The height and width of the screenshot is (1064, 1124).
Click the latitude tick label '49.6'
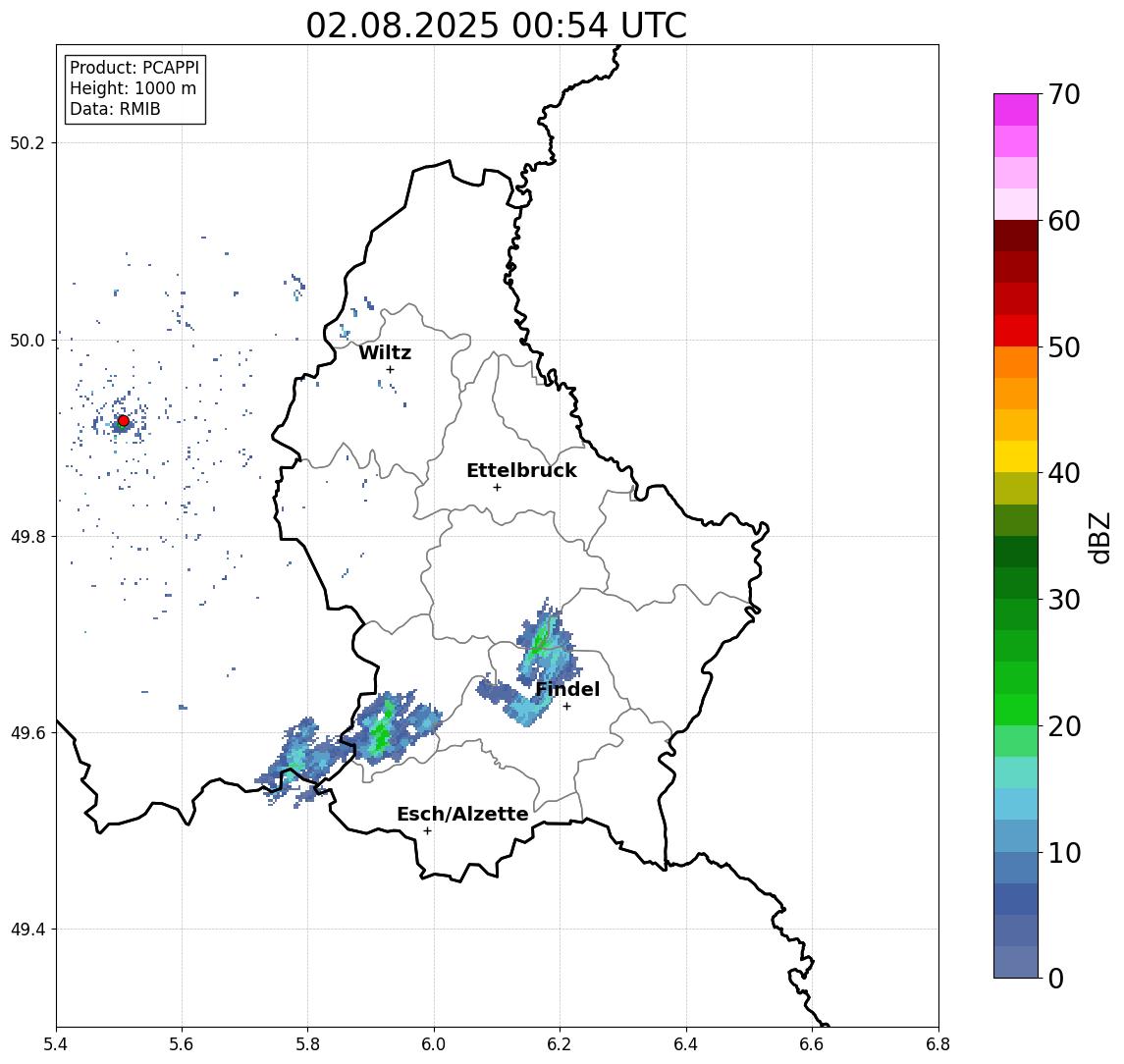(x=27, y=733)
